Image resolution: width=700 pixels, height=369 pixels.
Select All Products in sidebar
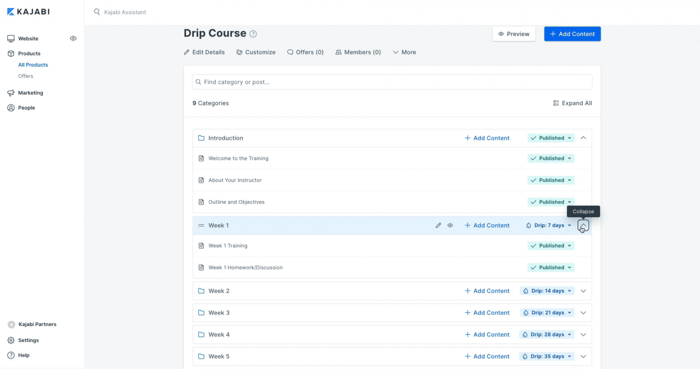point(33,65)
